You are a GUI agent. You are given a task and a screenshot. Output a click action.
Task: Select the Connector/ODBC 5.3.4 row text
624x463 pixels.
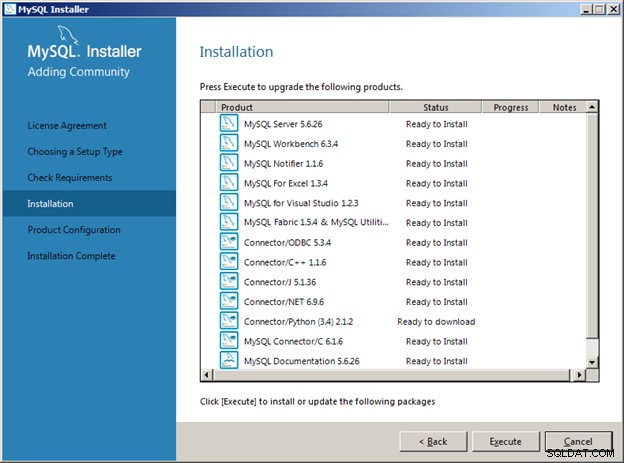point(287,242)
